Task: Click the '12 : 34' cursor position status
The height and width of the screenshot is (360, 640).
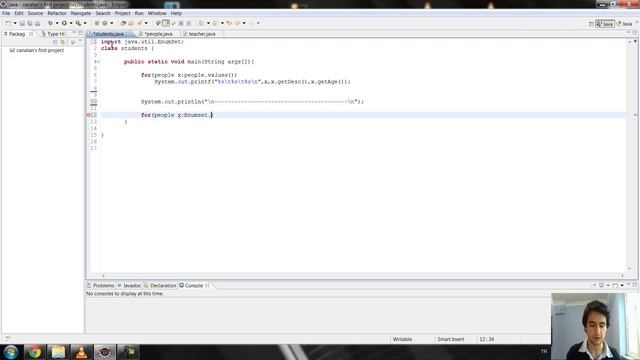Action: click(487, 339)
